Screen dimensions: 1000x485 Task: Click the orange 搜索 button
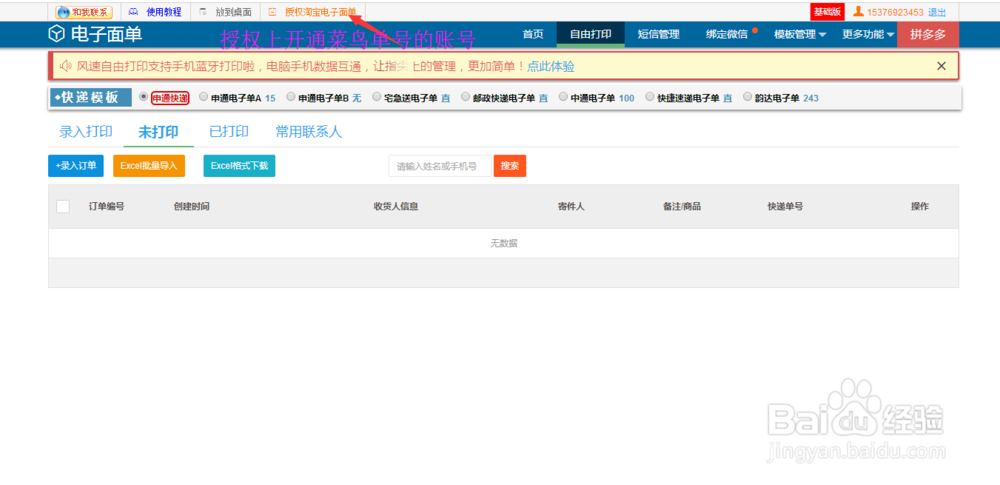510,166
